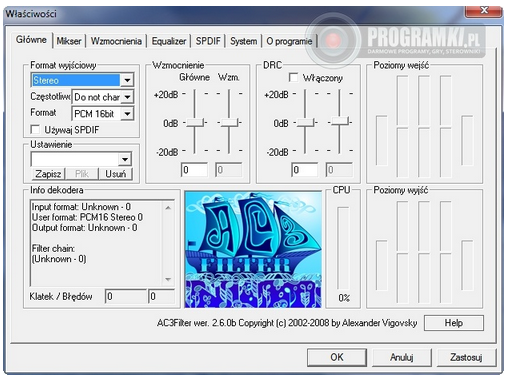The height and width of the screenshot is (380, 509).
Task: Open the PCM 16bit format dropdown
Action: [127, 114]
